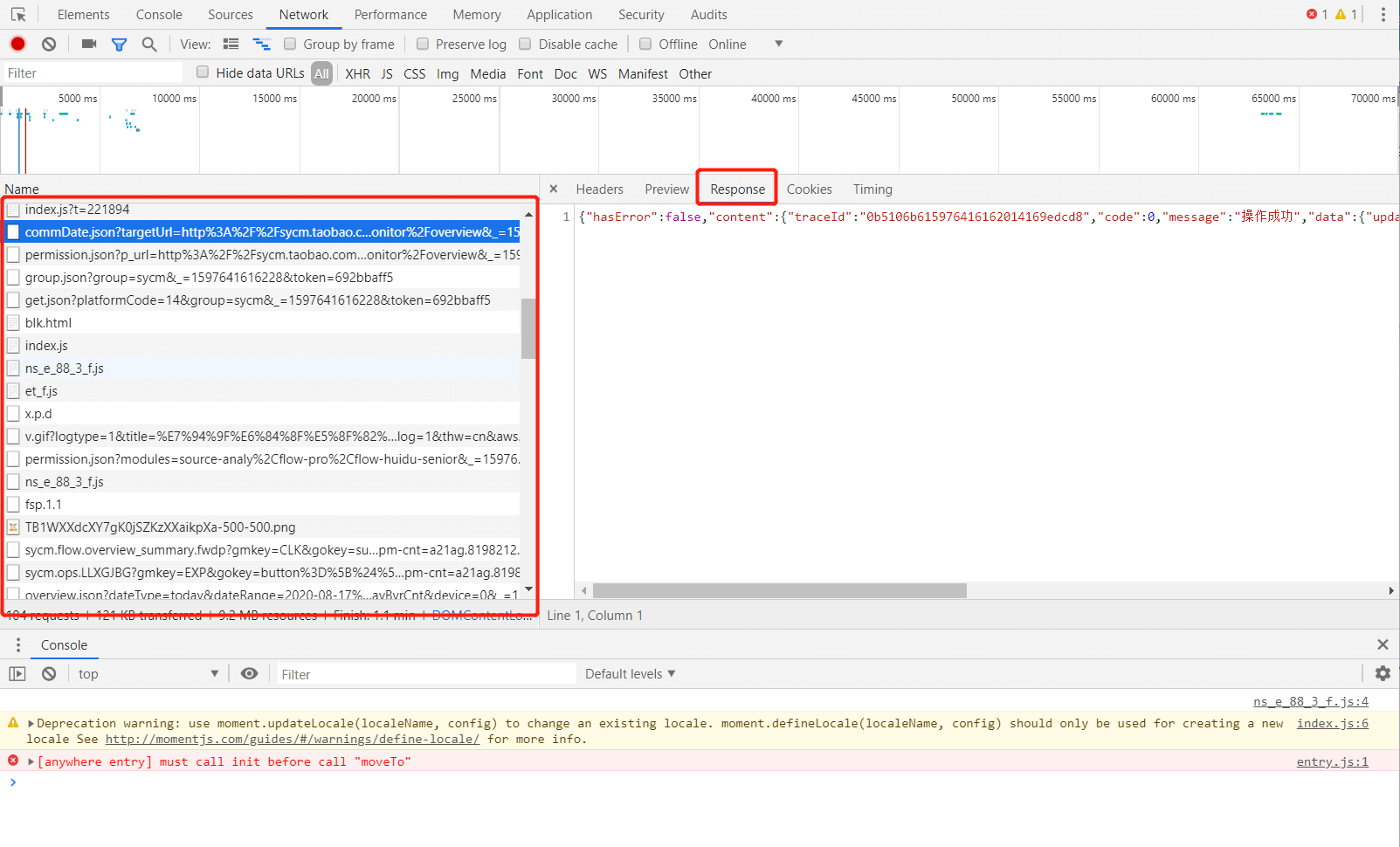Click the console error icon for anywhere entry
This screenshot has width=1400, height=847.
pos(13,761)
